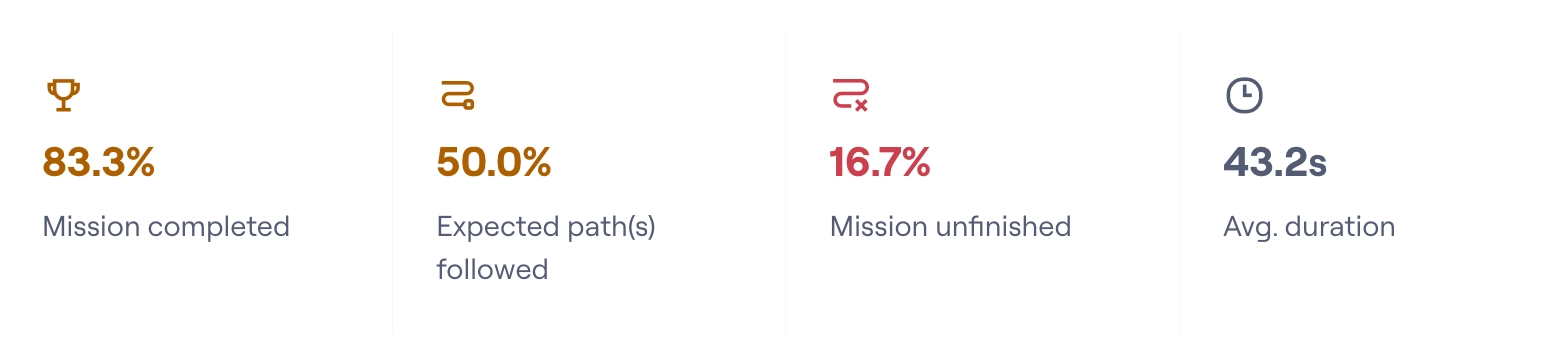Click the word 'Expected' under 50.0%
Screen dimensions: 1568x362
tap(494, 227)
